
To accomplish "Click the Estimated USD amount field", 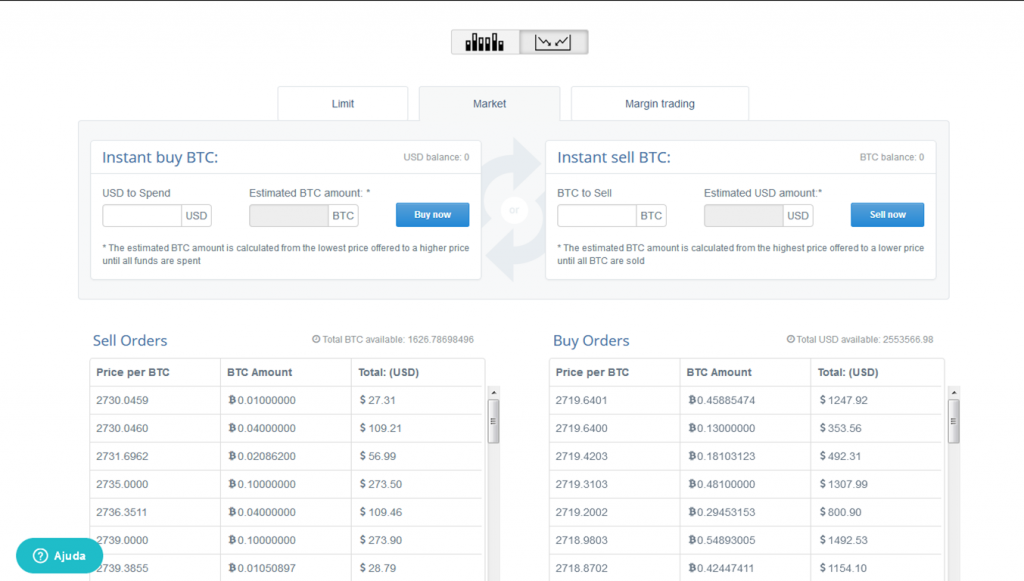I will click(x=744, y=215).
